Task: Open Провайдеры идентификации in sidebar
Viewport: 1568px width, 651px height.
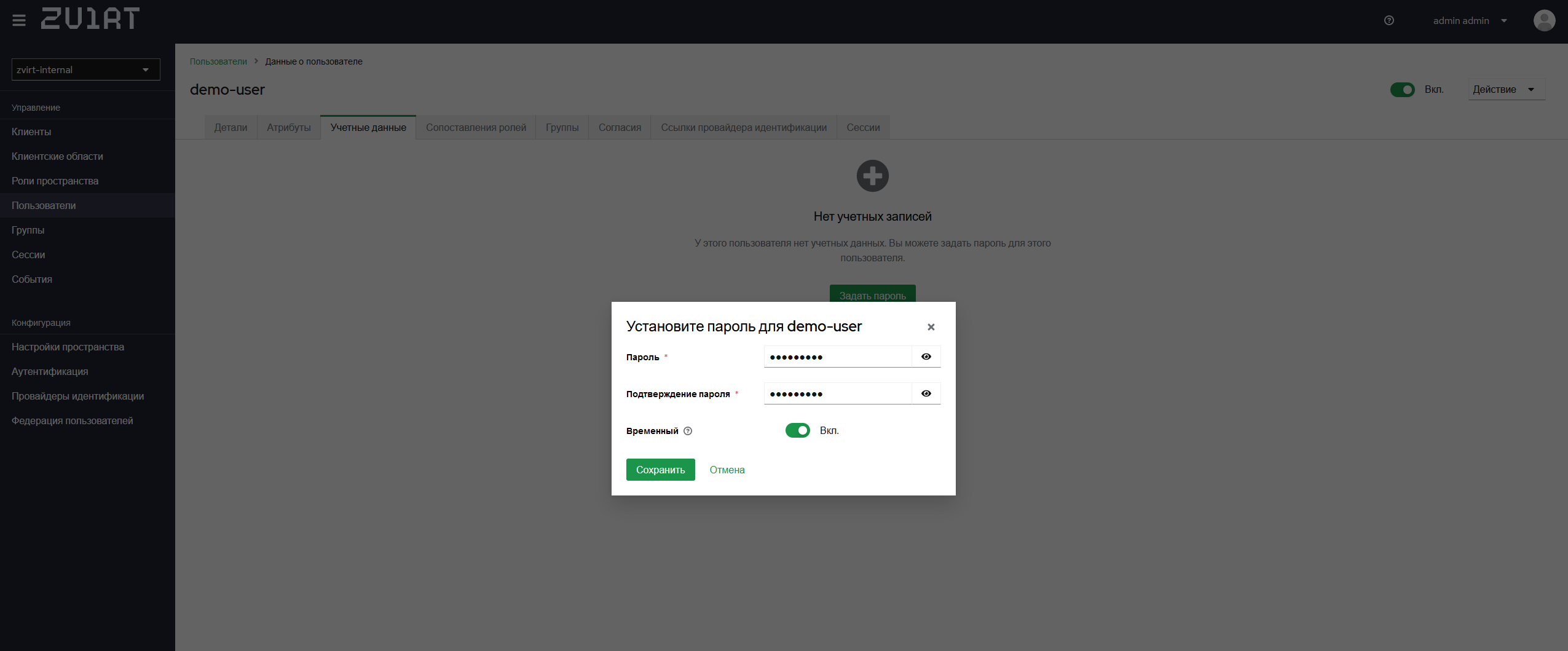Action: pos(87,396)
